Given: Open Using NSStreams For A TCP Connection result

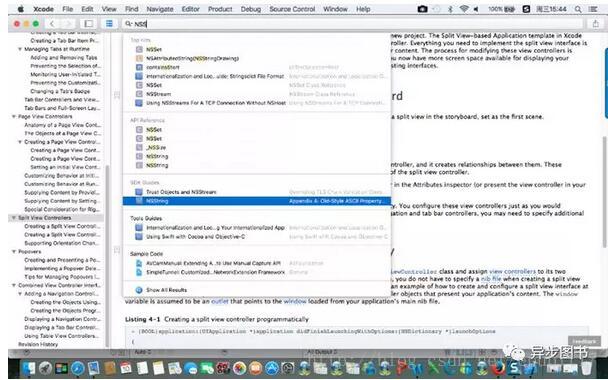Looking at the screenshot, I should pos(256,103).
